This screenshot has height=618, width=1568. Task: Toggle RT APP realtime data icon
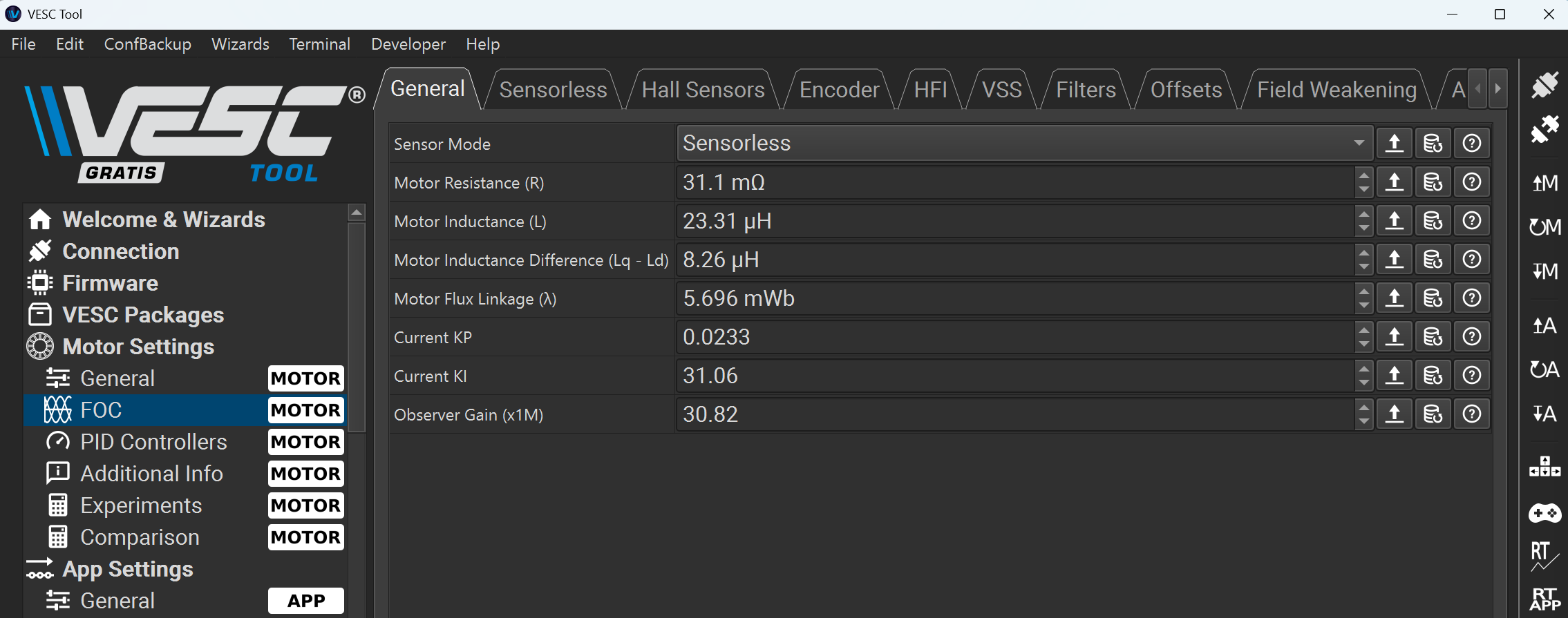coord(1545,599)
